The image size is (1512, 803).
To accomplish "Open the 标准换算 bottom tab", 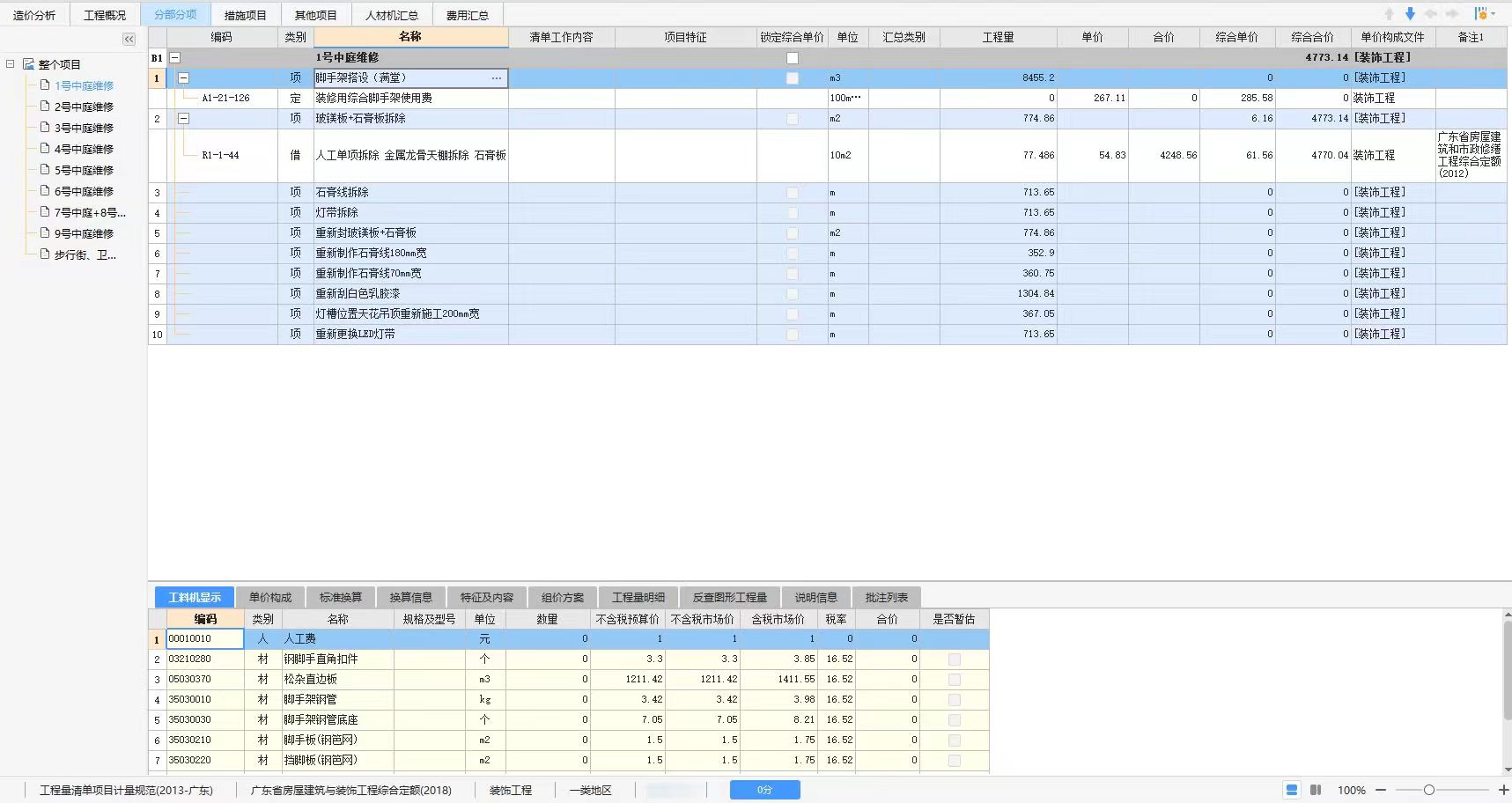I will coord(341,597).
